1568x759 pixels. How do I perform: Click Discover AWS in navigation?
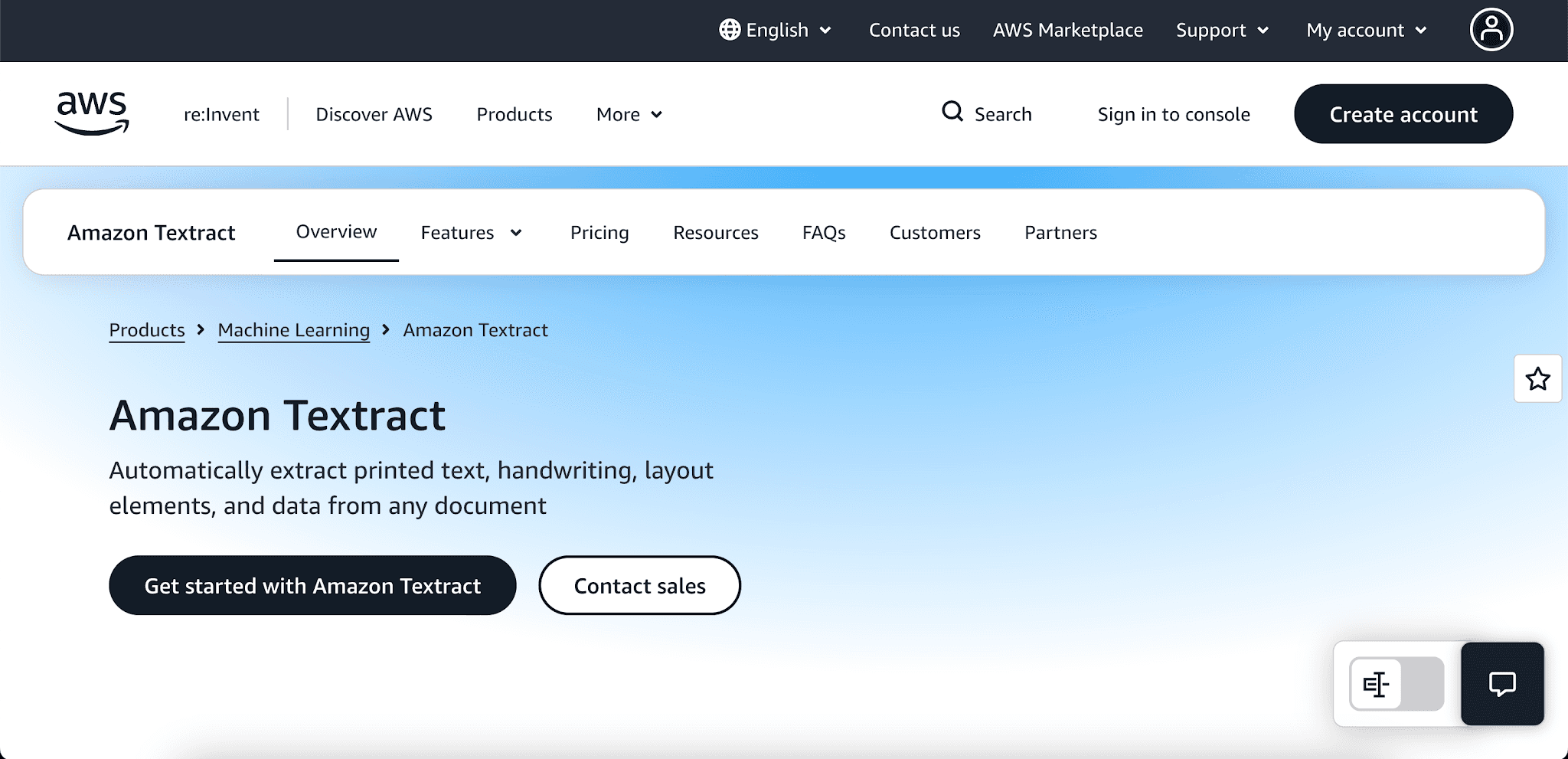pos(374,114)
